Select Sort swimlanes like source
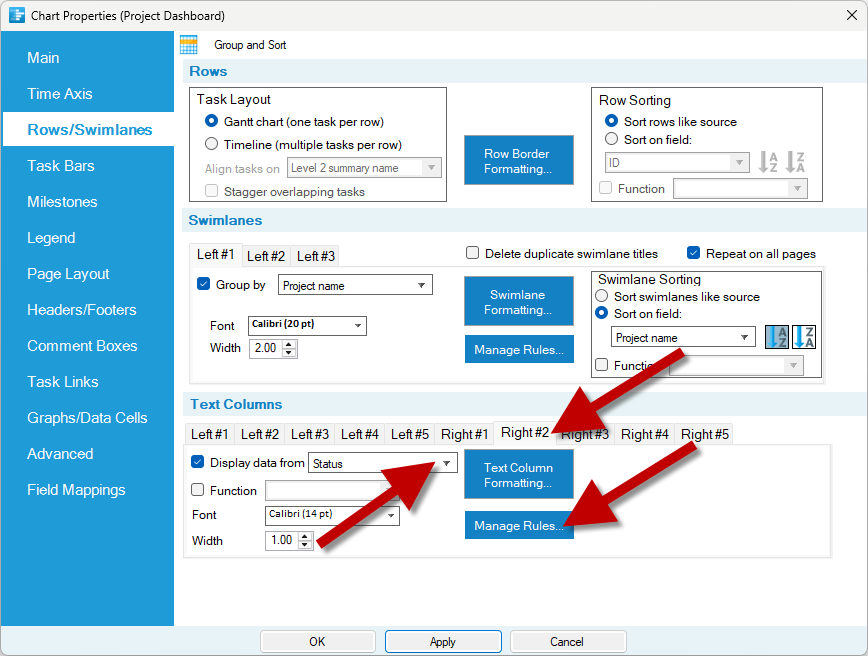The image size is (868, 656). 601,296
